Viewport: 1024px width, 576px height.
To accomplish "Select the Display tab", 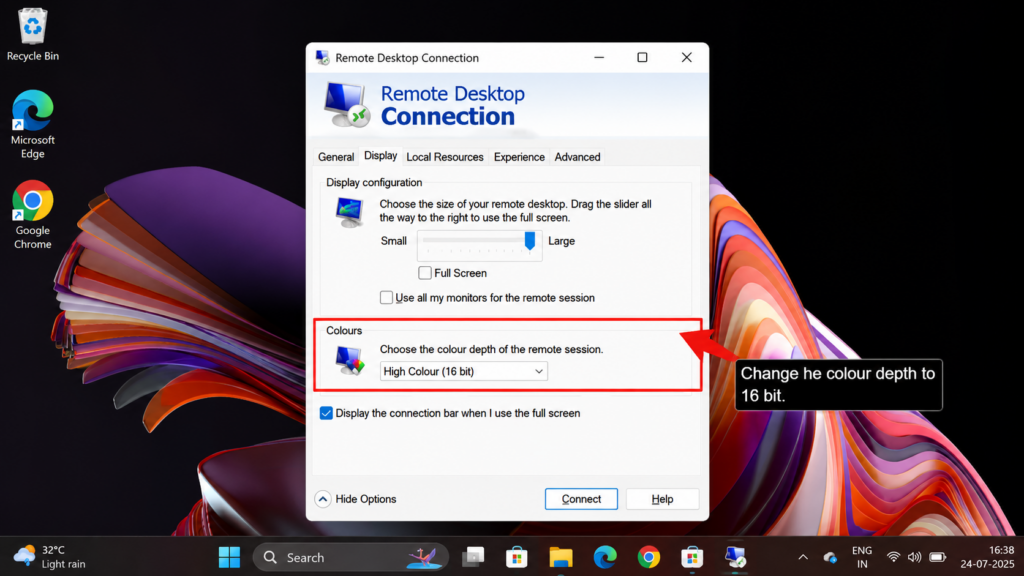I will 380,155.
